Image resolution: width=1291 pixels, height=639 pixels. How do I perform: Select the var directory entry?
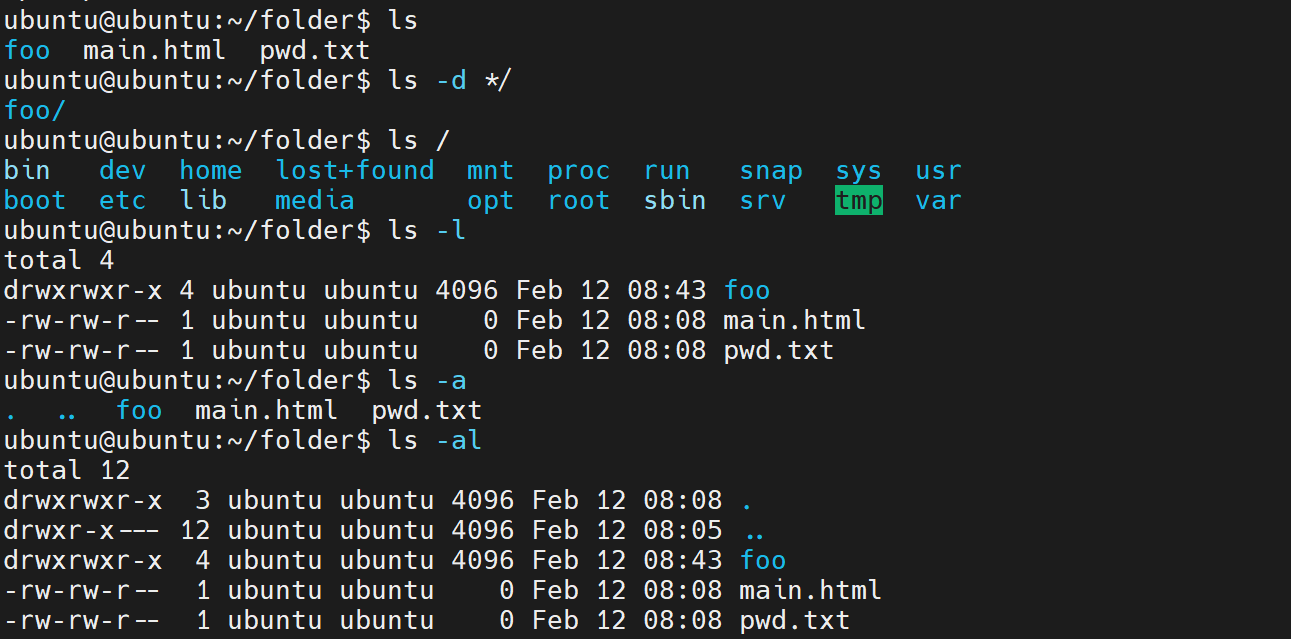pyautogui.click(x=938, y=200)
